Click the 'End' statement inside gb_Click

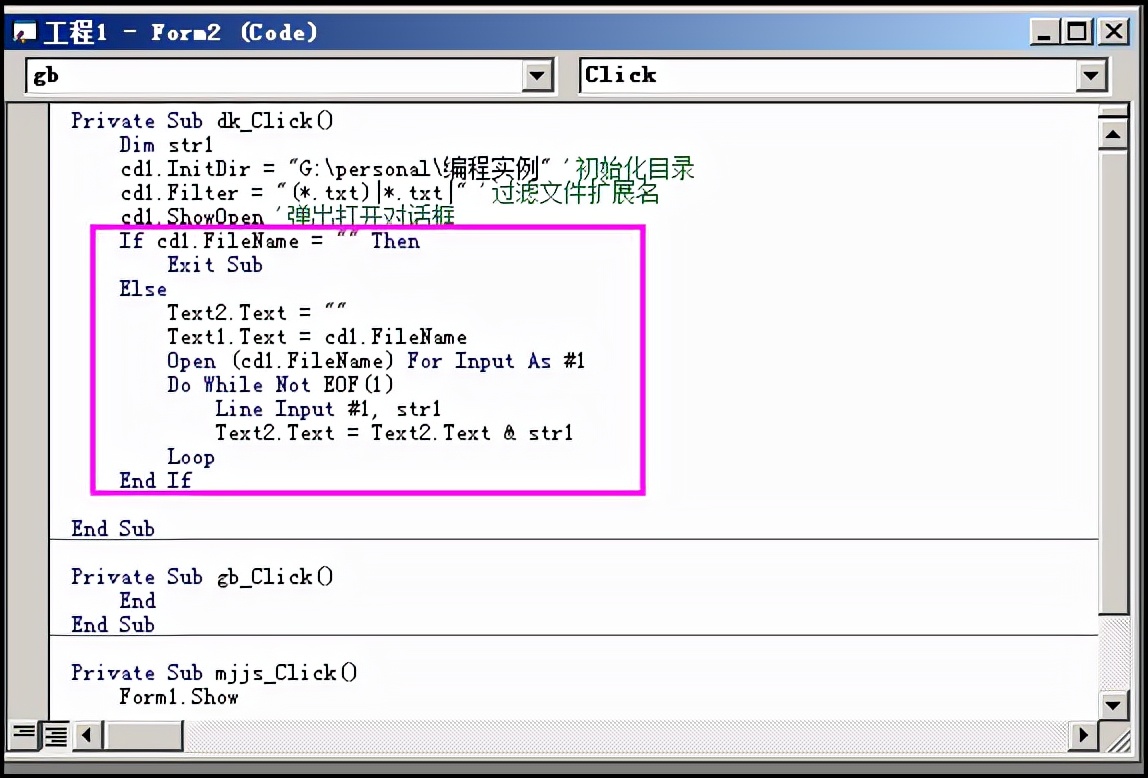coord(138,601)
